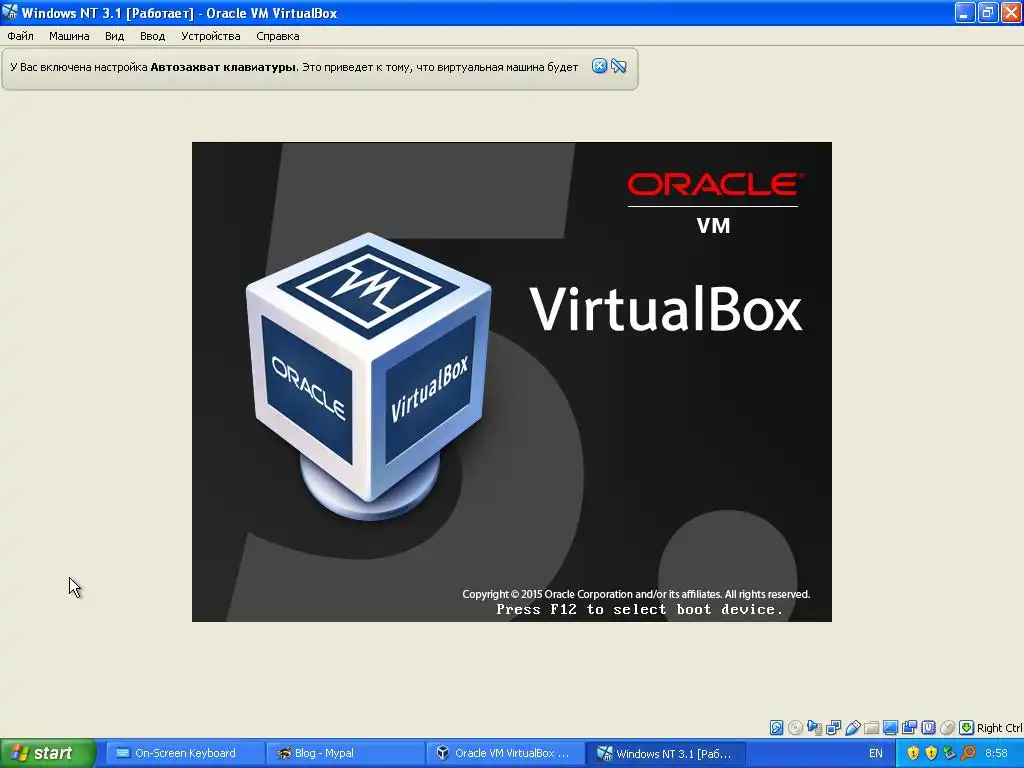Click the audio indicator in the status bar
Screen dimensions: 1024x768
[814, 728]
